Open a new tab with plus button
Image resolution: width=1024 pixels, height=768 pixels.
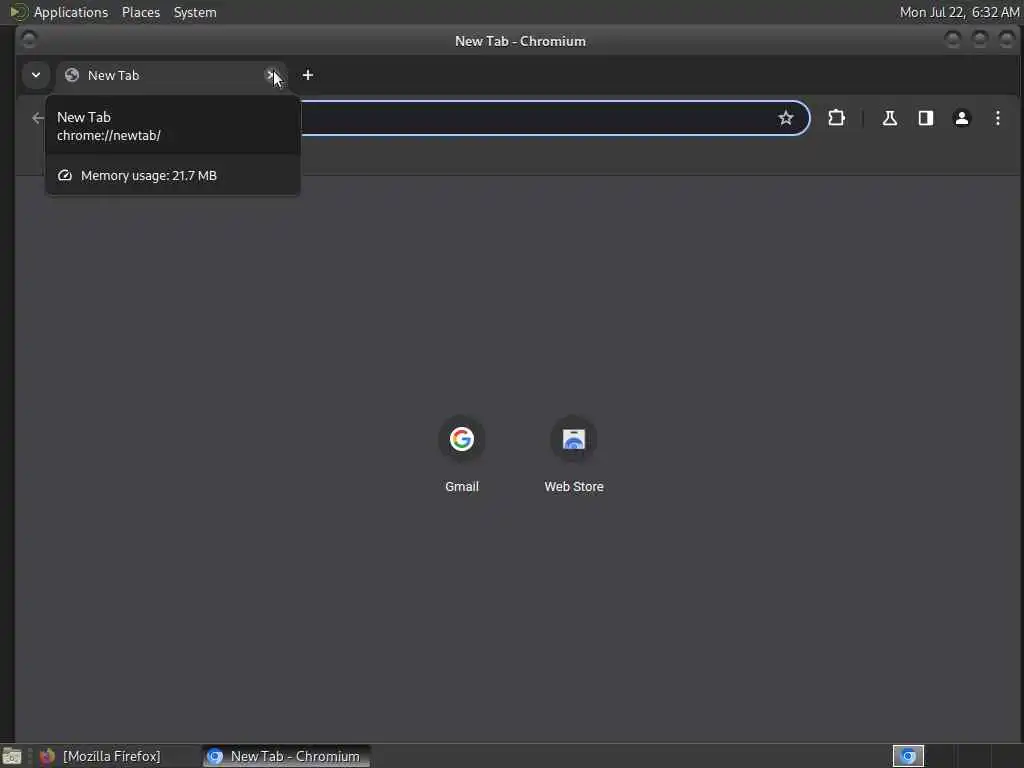tap(308, 75)
